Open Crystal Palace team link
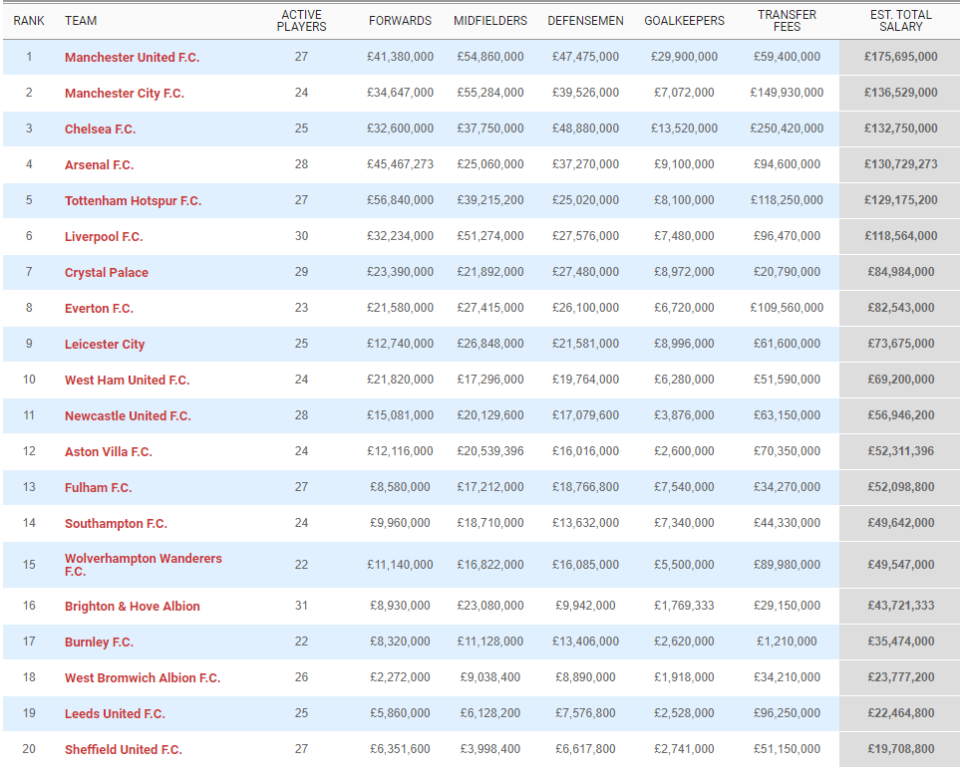The height and width of the screenshot is (772, 960). point(107,272)
